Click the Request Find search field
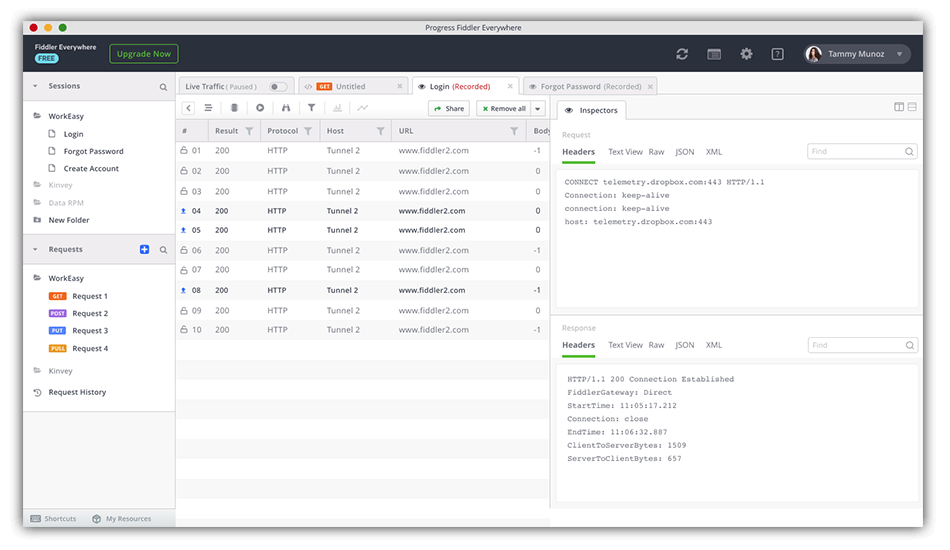 click(x=862, y=151)
